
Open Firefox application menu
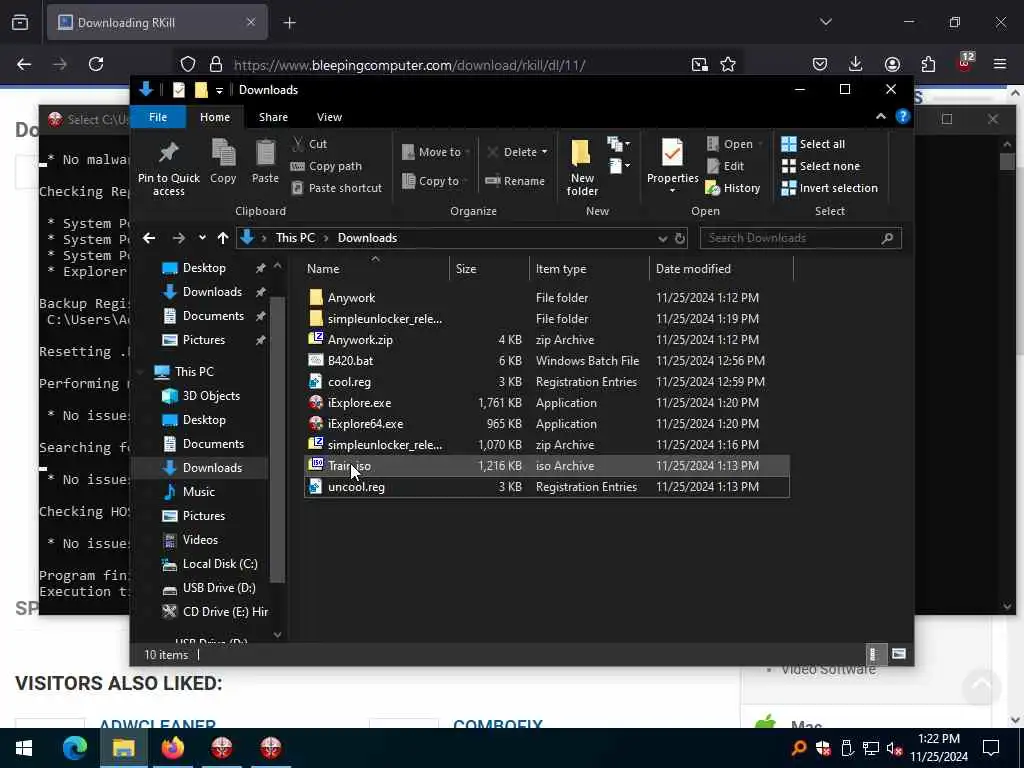pos(1000,64)
